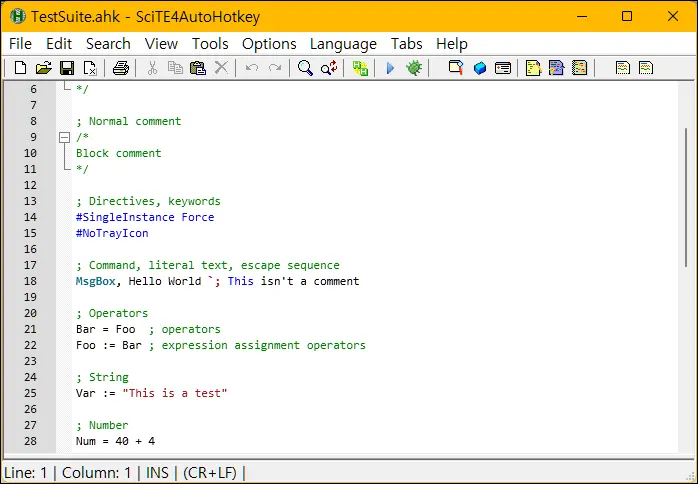Open the Tabs menu

coord(406,44)
